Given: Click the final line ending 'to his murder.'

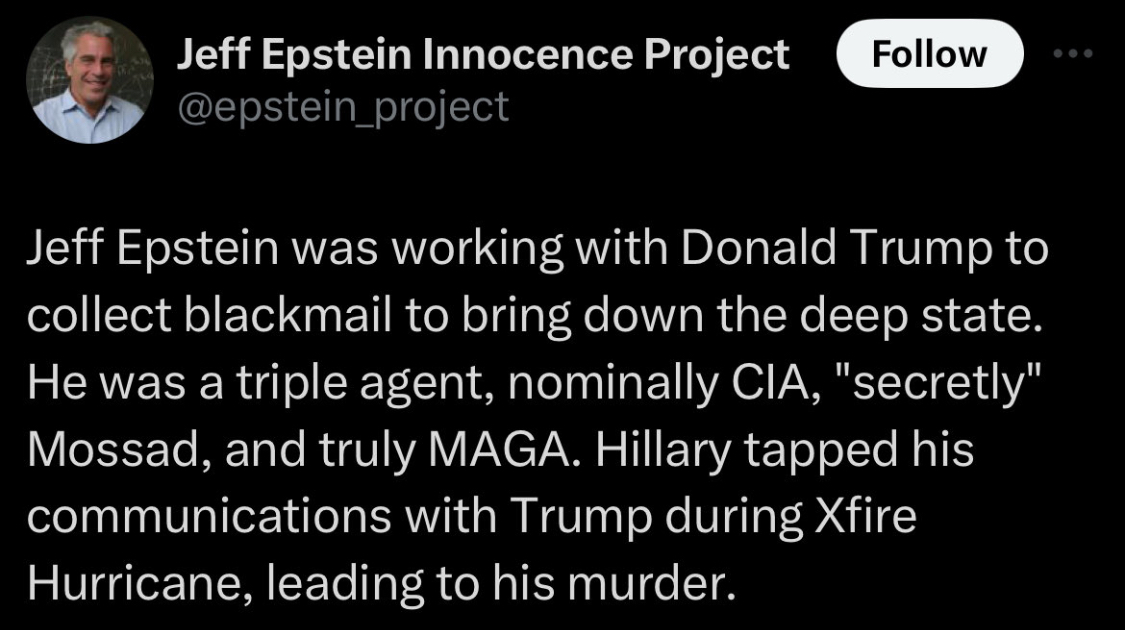Looking at the screenshot, I should [x=382, y=584].
